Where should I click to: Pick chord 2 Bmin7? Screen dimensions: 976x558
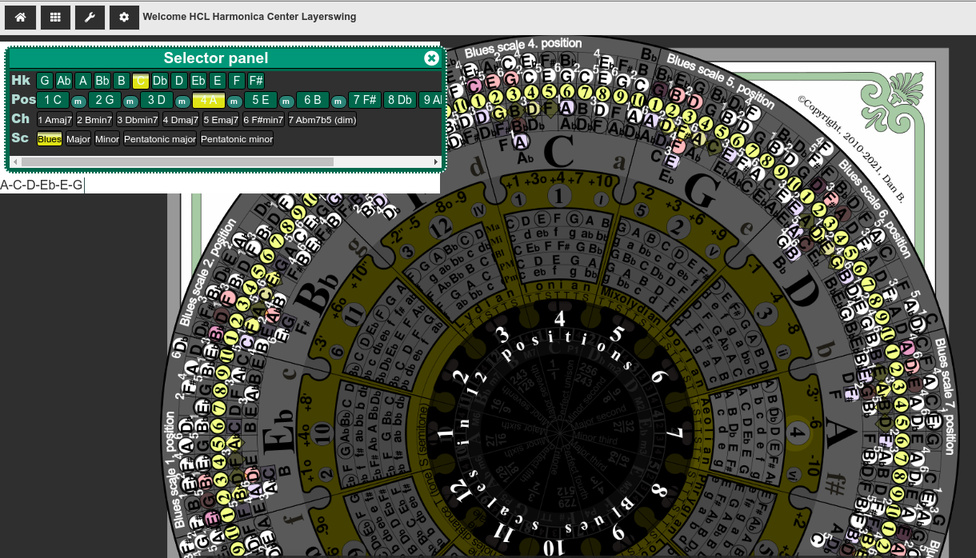[x=95, y=120]
